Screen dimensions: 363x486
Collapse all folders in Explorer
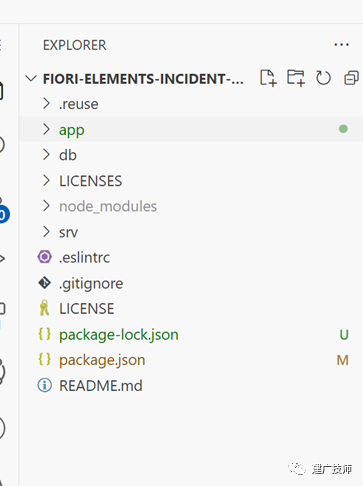[351, 78]
